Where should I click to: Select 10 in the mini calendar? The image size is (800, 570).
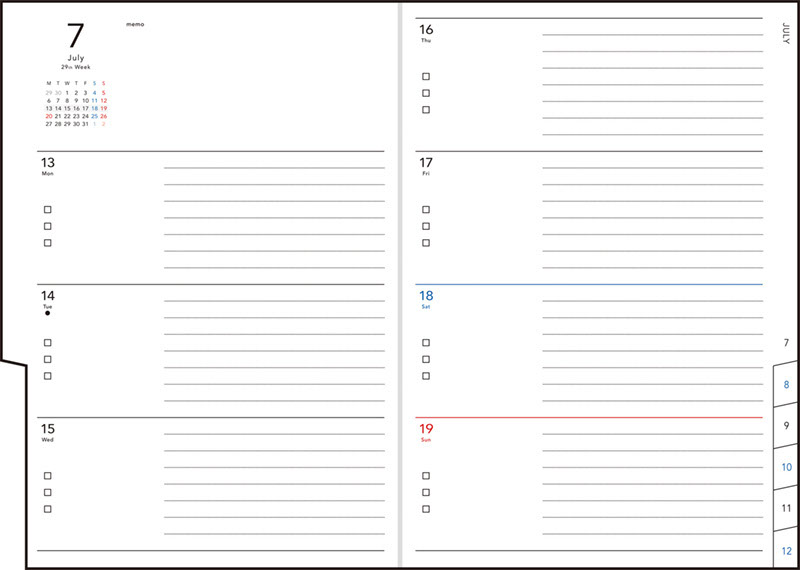click(x=85, y=101)
